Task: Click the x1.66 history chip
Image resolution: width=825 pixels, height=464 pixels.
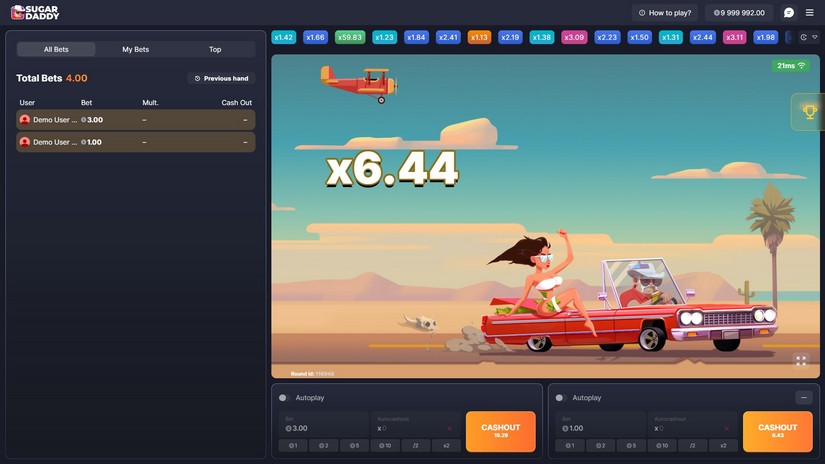Action: (315, 37)
